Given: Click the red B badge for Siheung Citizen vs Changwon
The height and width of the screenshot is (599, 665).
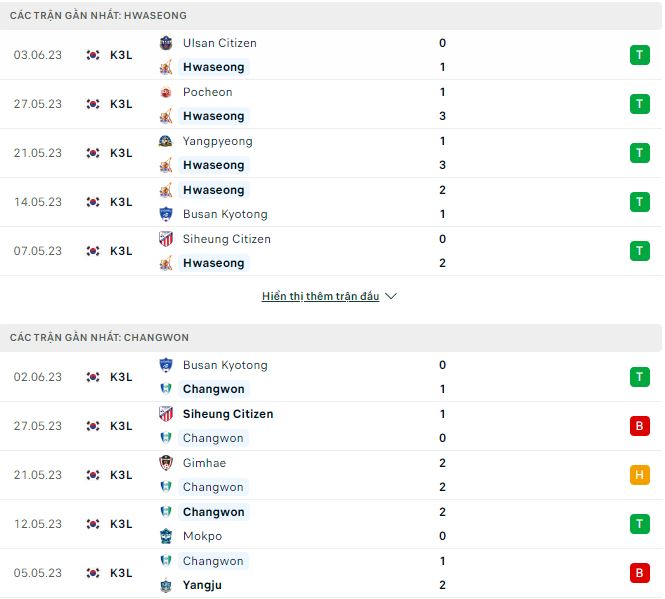Looking at the screenshot, I should pyautogui.click(x=639, y=426).
